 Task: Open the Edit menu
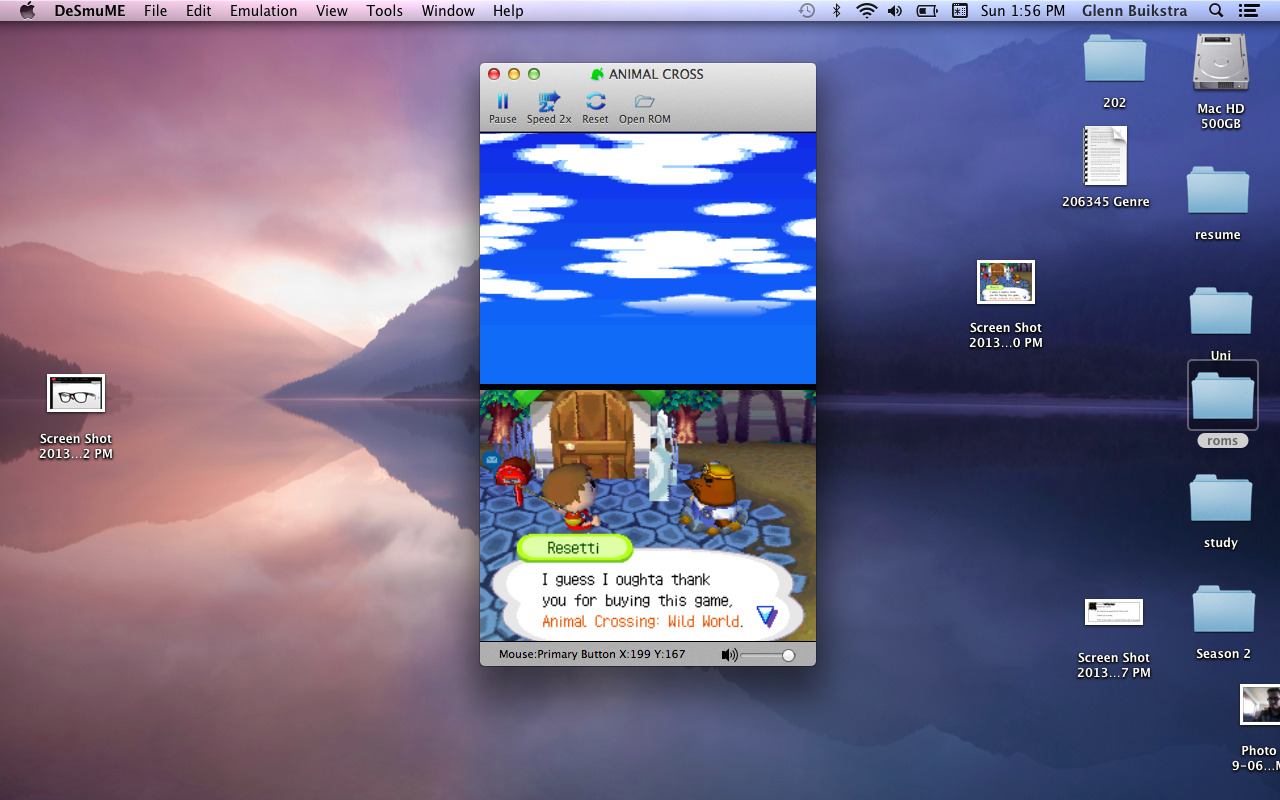pyautogui.click(x=198, y=11)
